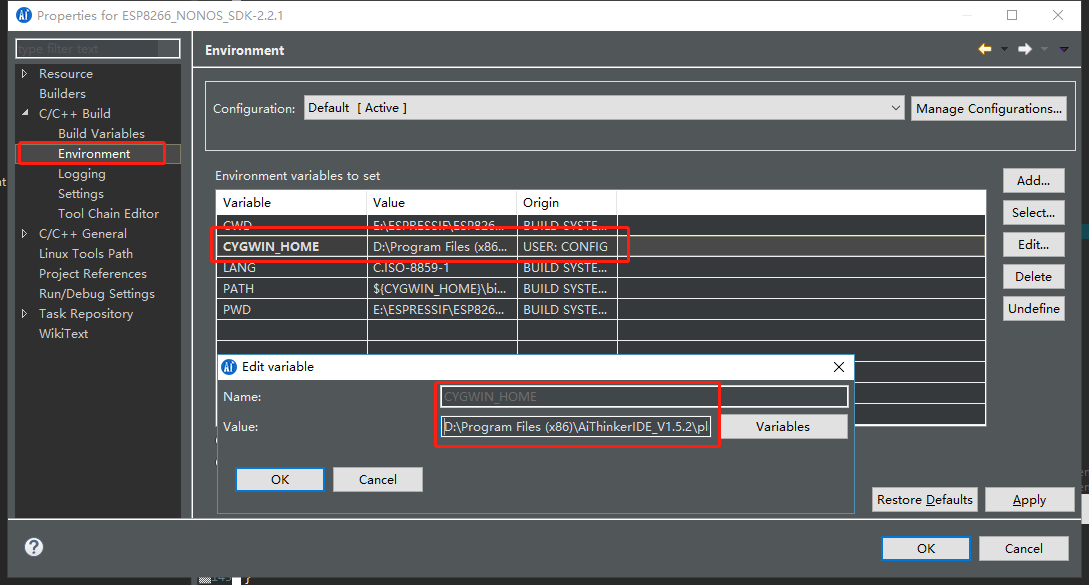Select Logging in the tree

point(82,174)
